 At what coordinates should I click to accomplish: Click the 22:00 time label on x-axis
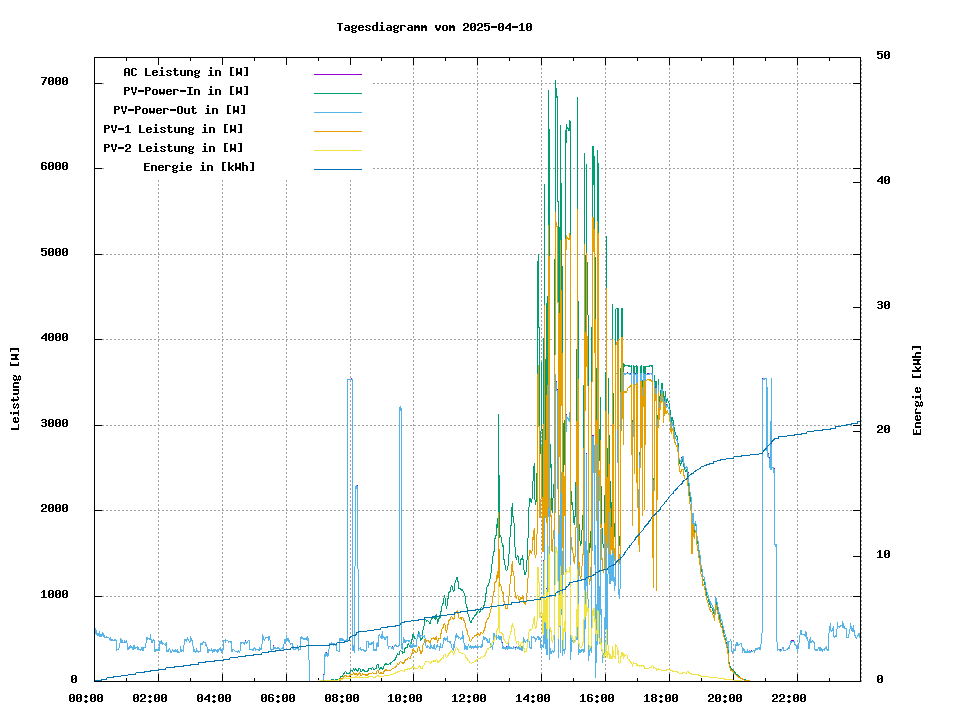coord(789,698)
